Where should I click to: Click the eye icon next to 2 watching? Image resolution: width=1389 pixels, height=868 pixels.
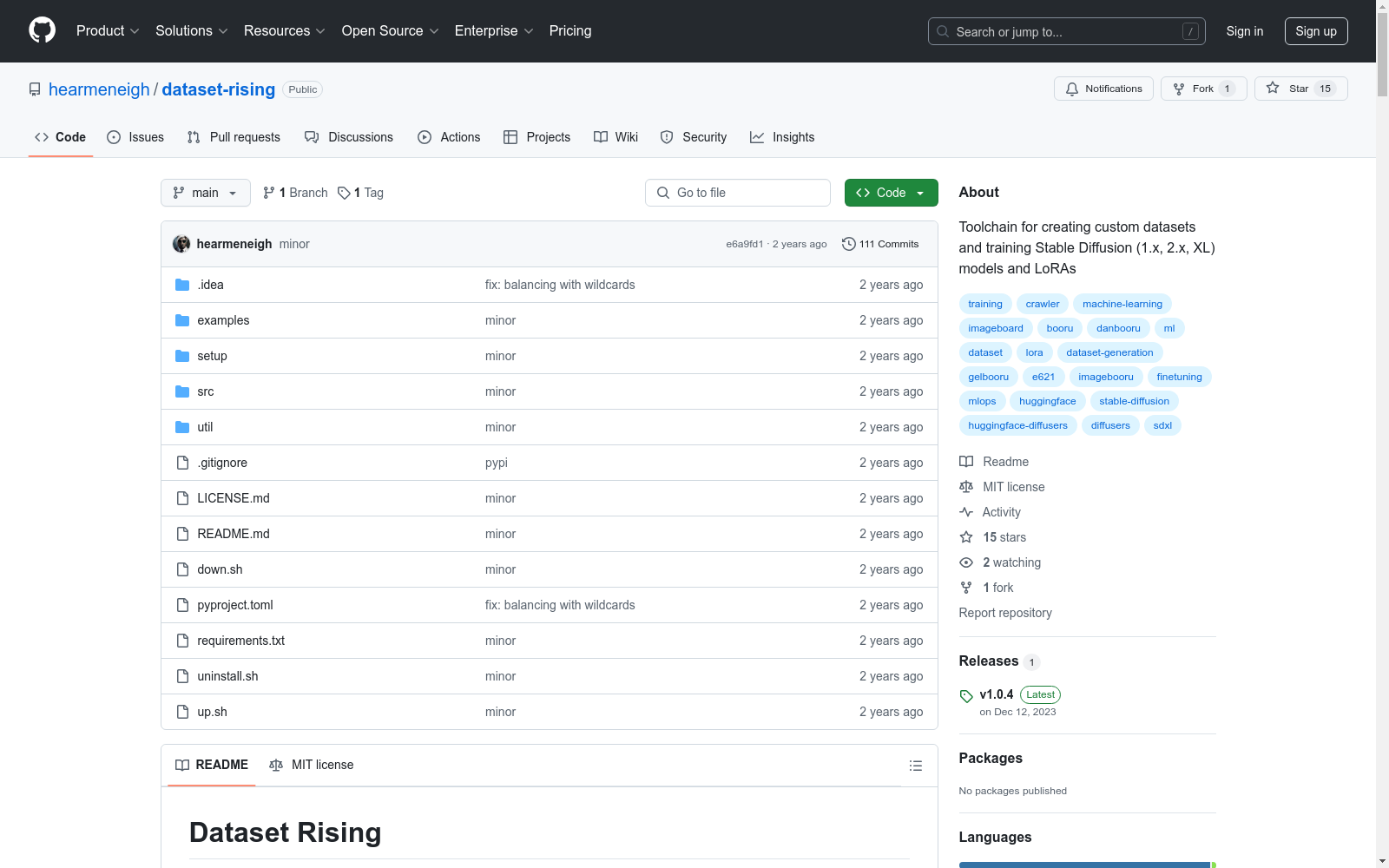[966, 562]
